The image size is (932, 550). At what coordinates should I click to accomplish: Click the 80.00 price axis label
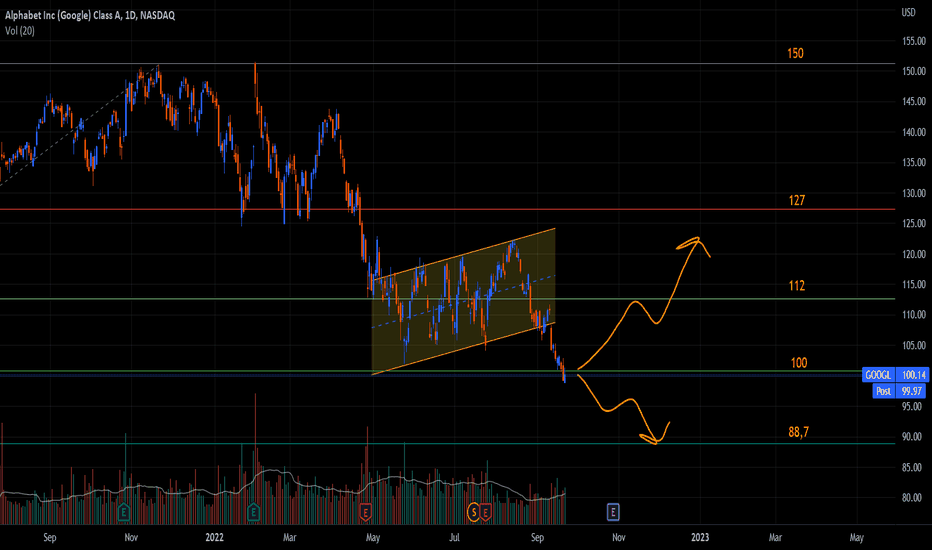pyautogui.click(x=914, y=498)
